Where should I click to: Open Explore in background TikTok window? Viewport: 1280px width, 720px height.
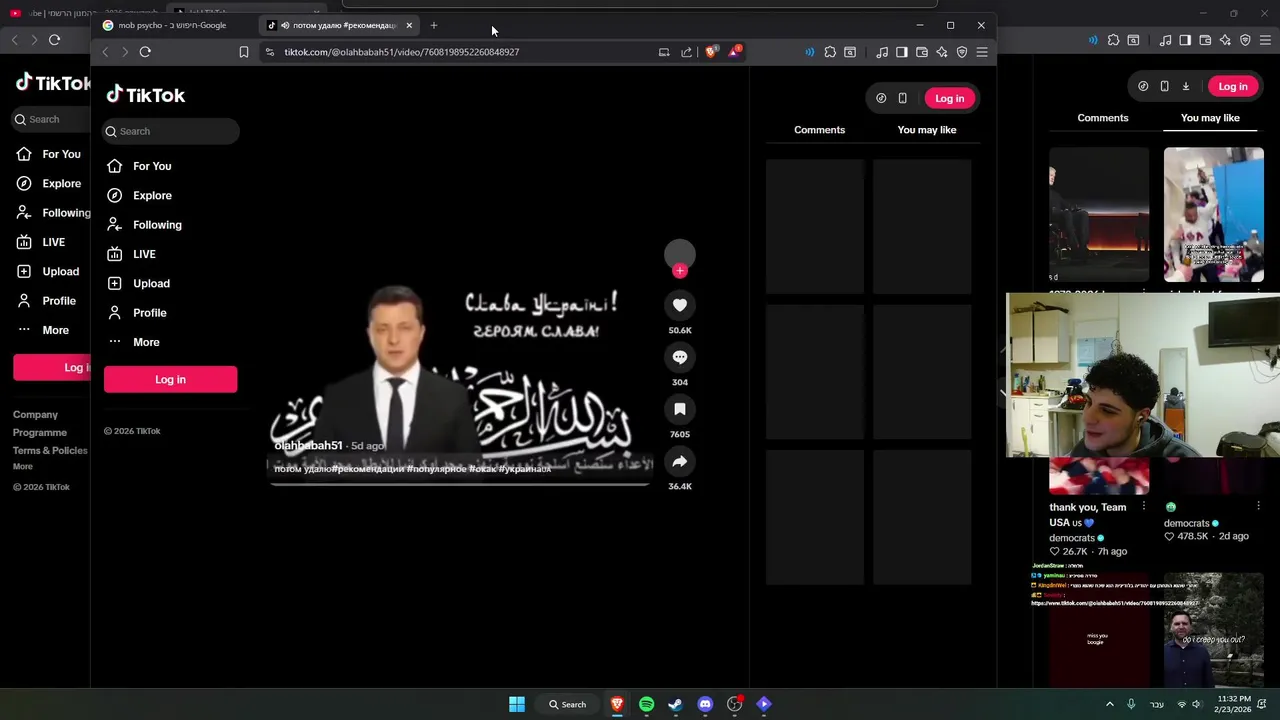[61, 183]
